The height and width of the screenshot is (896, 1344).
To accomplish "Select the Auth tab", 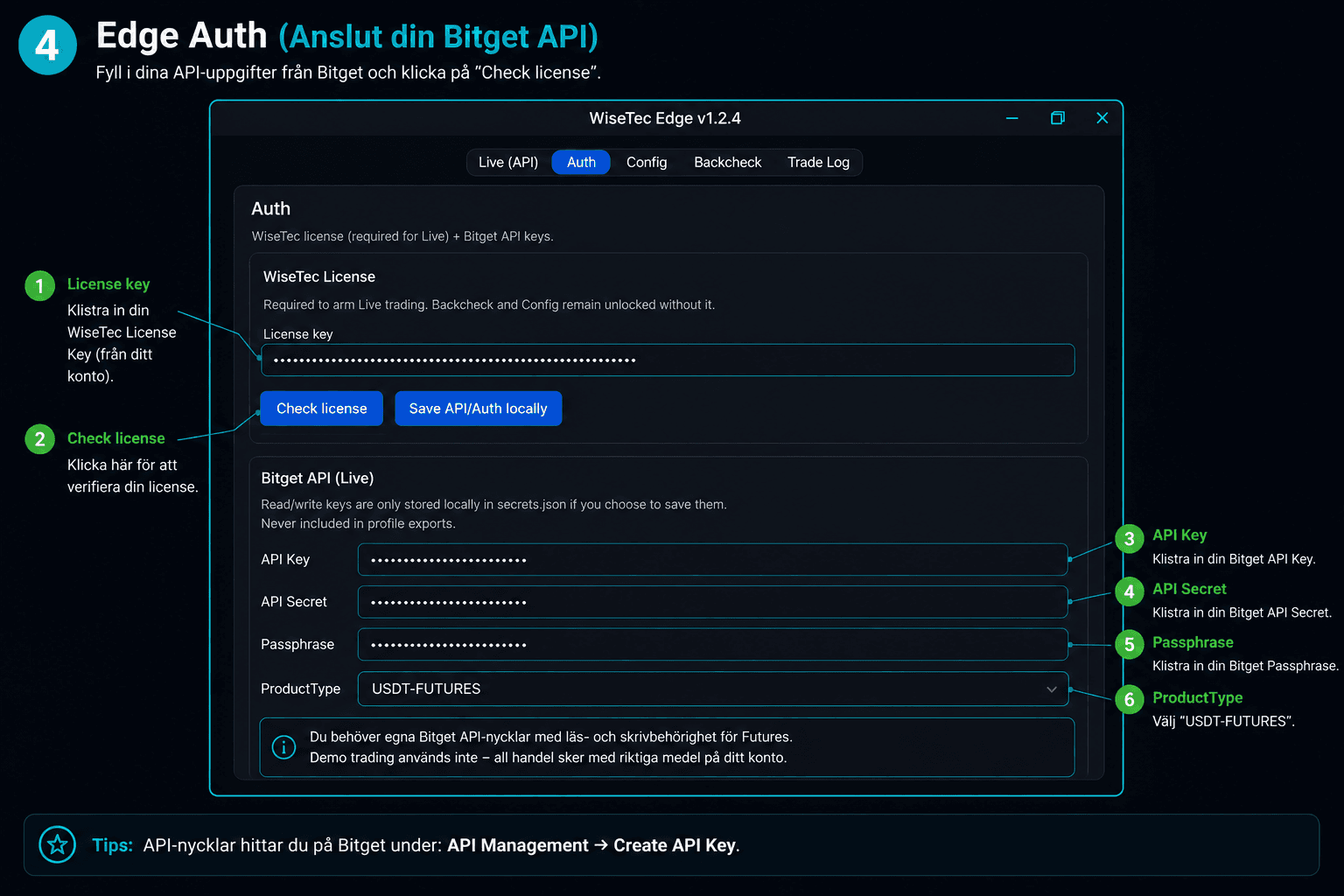I will (581, 163).
